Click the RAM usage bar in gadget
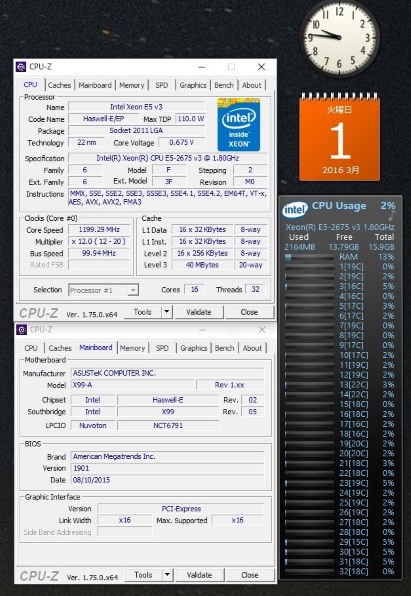 tap(309, 257)
